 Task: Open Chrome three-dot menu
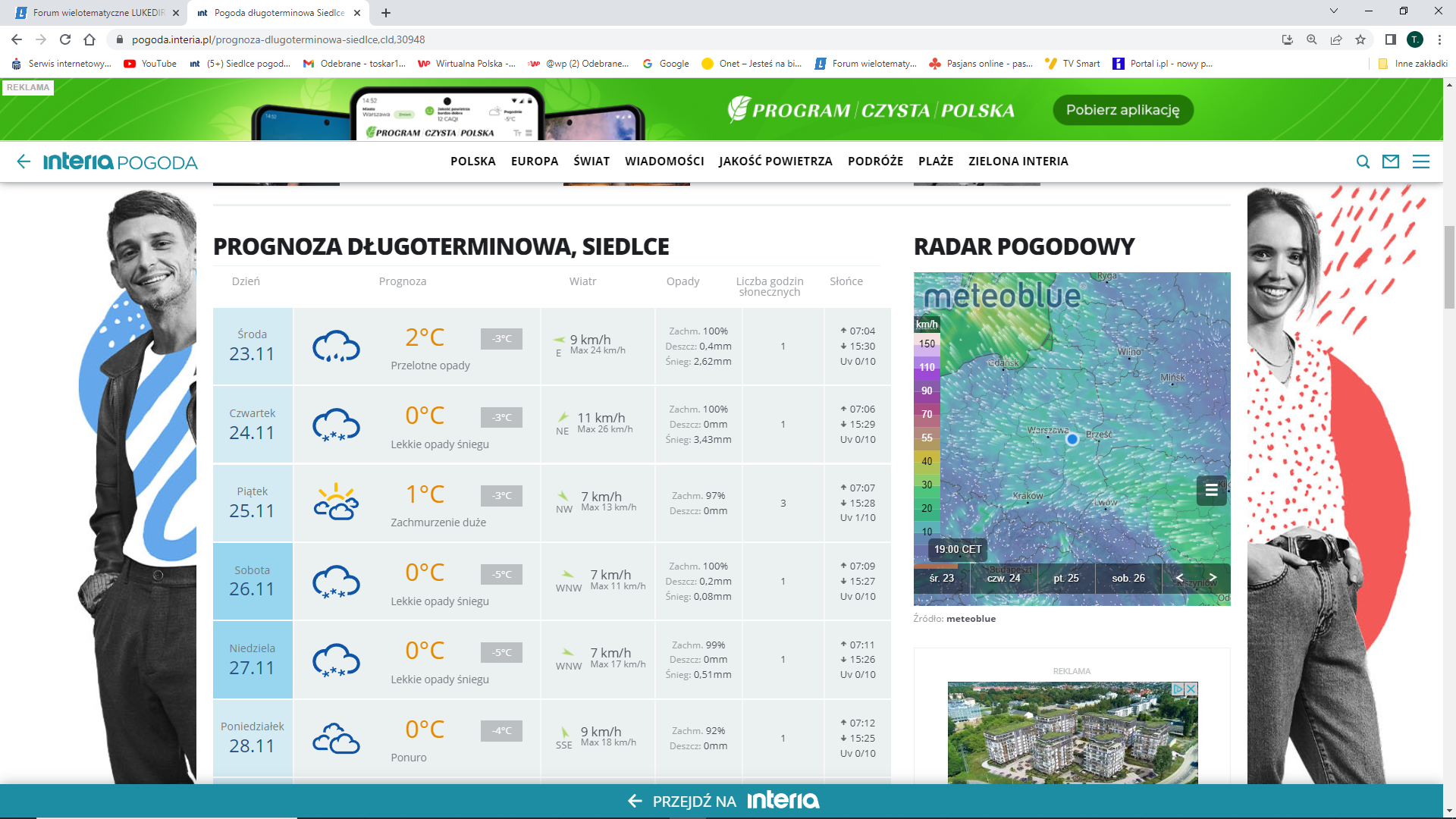1439,39
